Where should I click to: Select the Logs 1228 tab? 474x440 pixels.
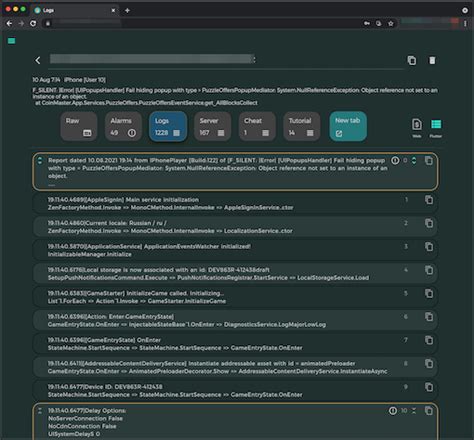pyautogui.click(x=168, y=126)
